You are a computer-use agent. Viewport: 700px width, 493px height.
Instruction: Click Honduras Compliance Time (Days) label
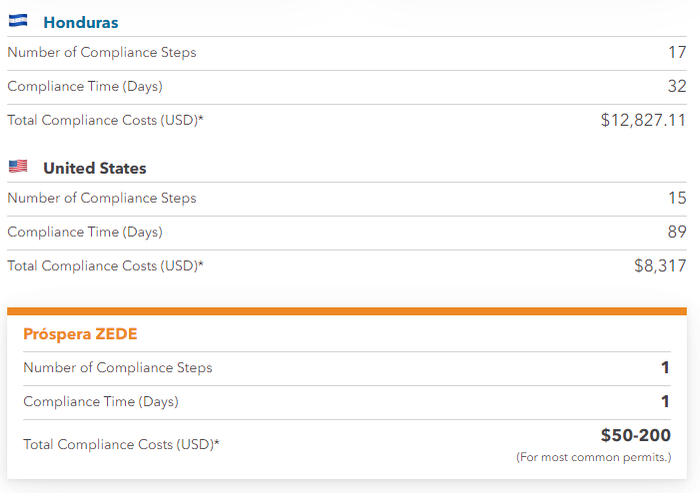[x=85, y=86]
